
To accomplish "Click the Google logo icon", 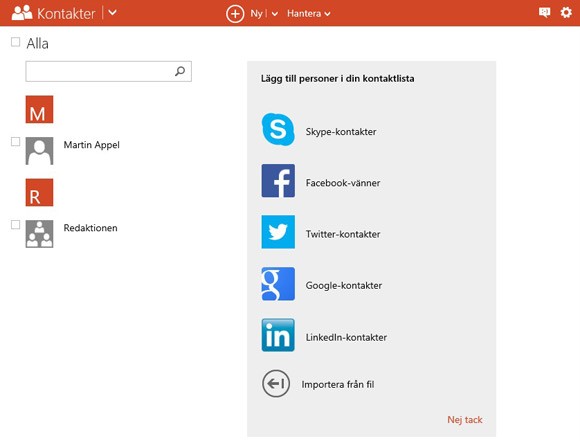I will [278, 284].
